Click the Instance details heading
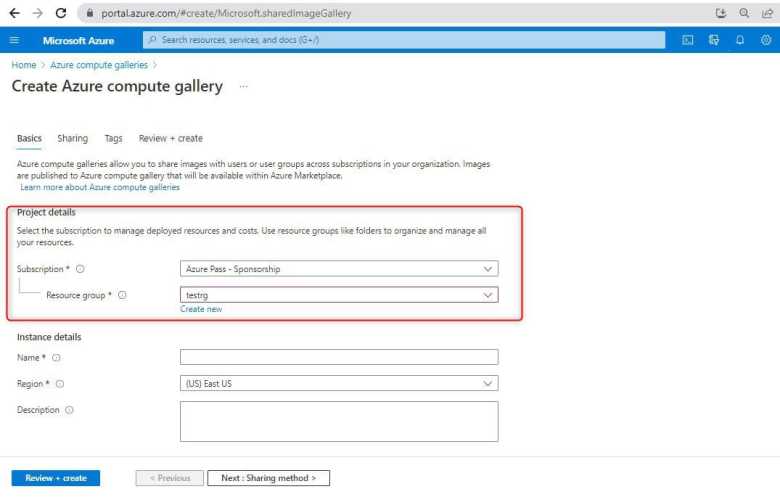This screenshot has height=497, width=780. pyautogui.click(x=49, y=337)
